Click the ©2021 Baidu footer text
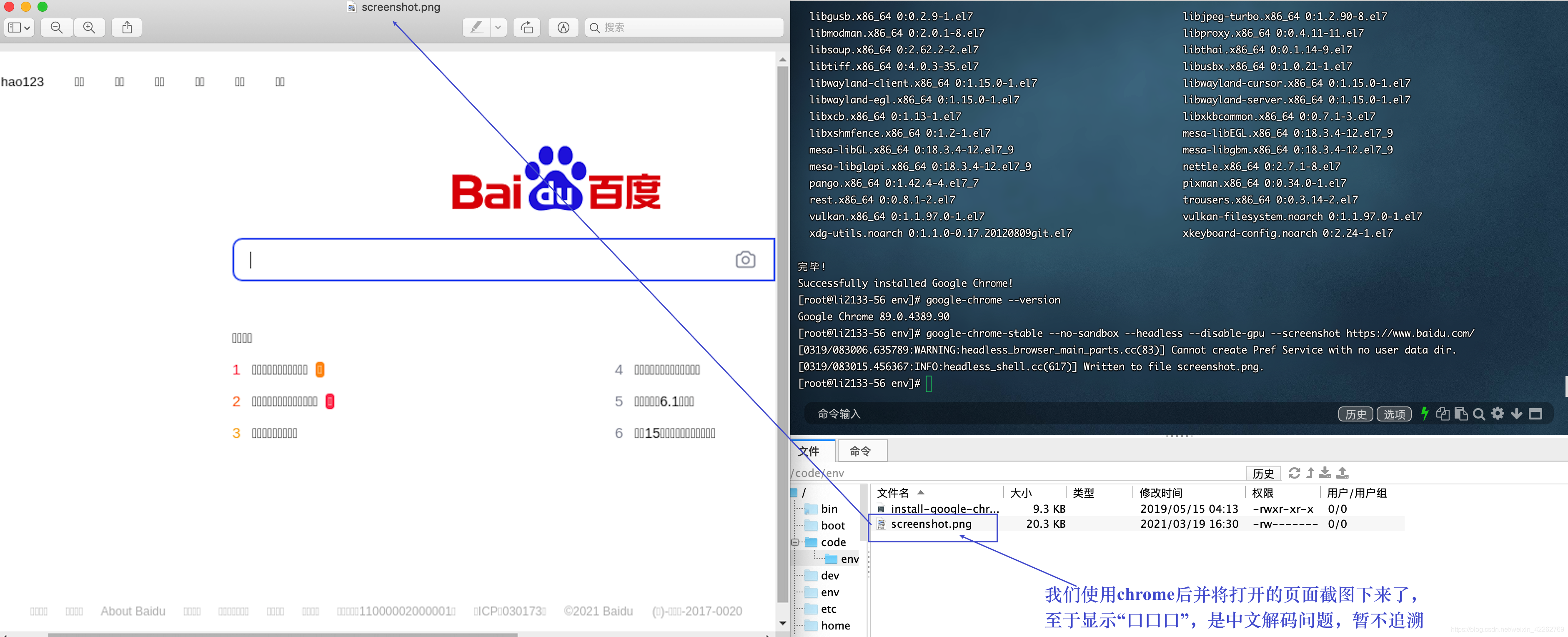Screen dimensions: 1568x637 (598, 611)
